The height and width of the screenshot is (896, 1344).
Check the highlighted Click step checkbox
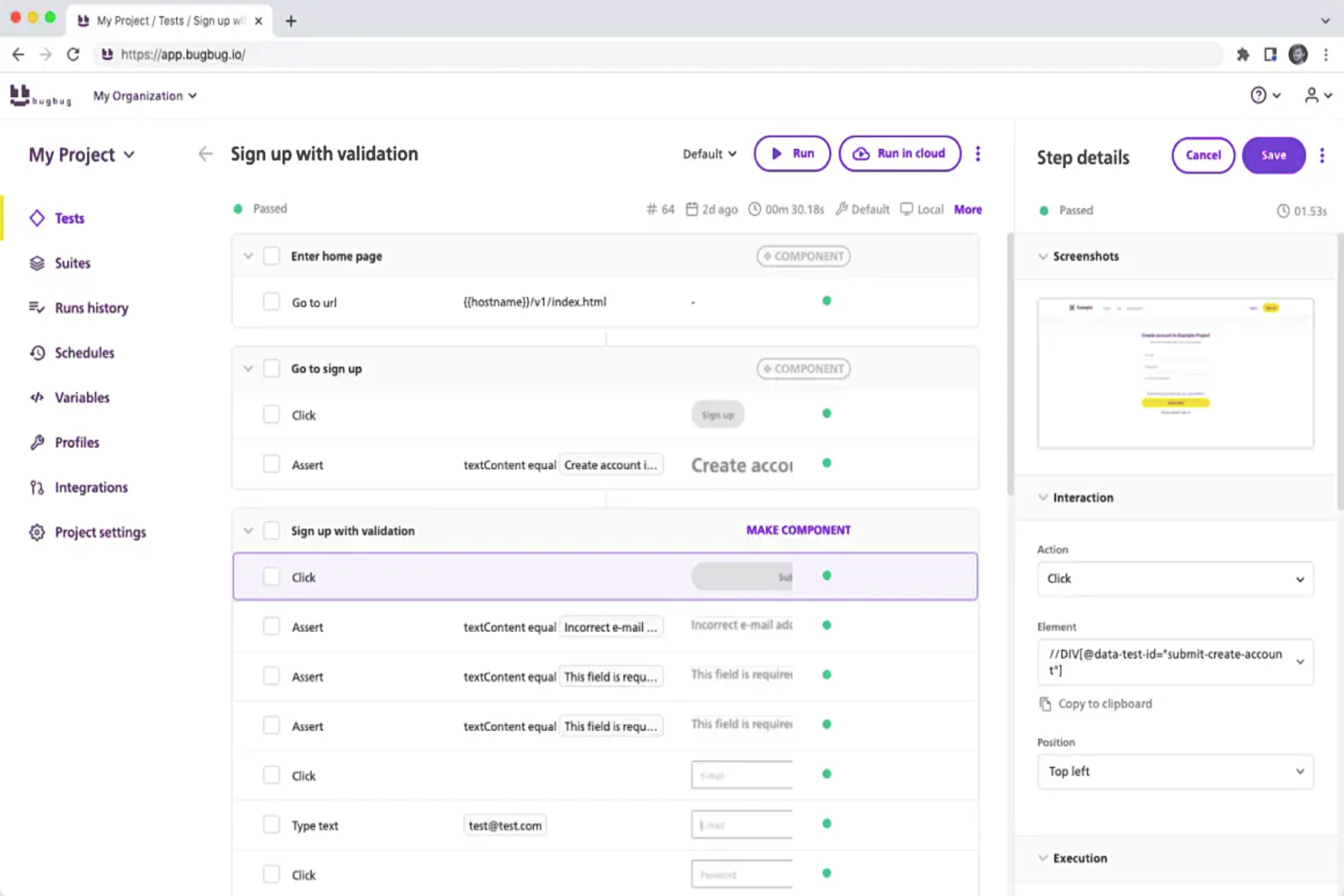272,576
